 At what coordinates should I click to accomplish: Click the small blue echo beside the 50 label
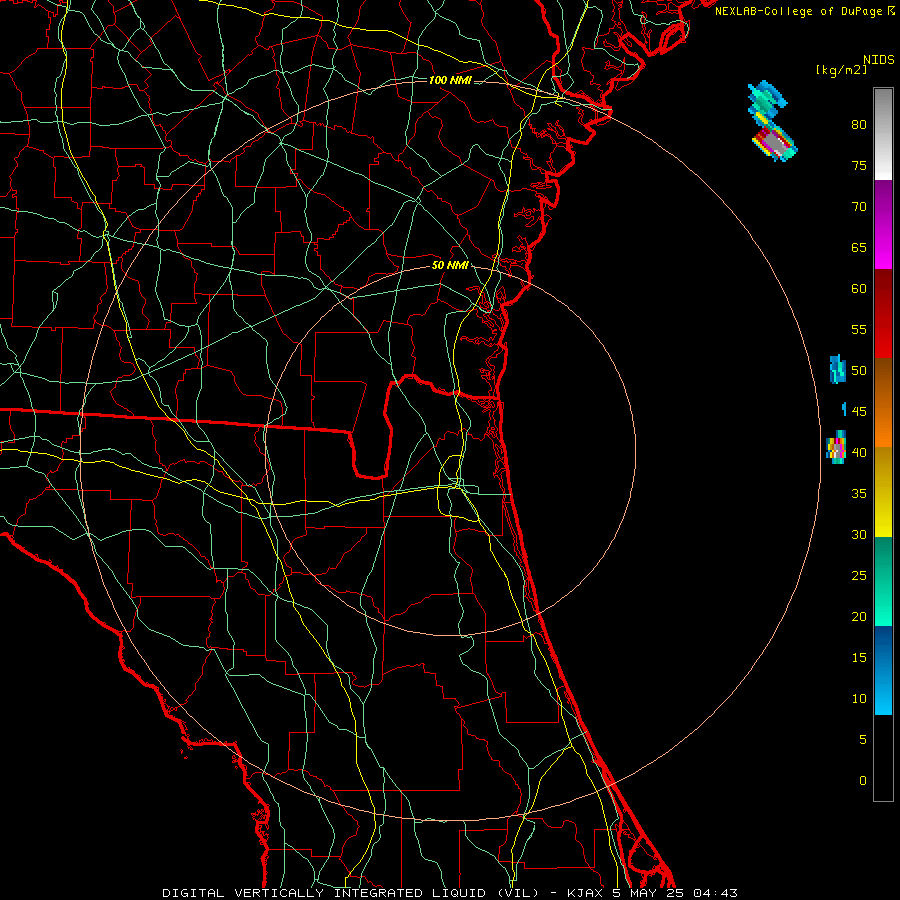pyautogui.click(x=838, y=369)
